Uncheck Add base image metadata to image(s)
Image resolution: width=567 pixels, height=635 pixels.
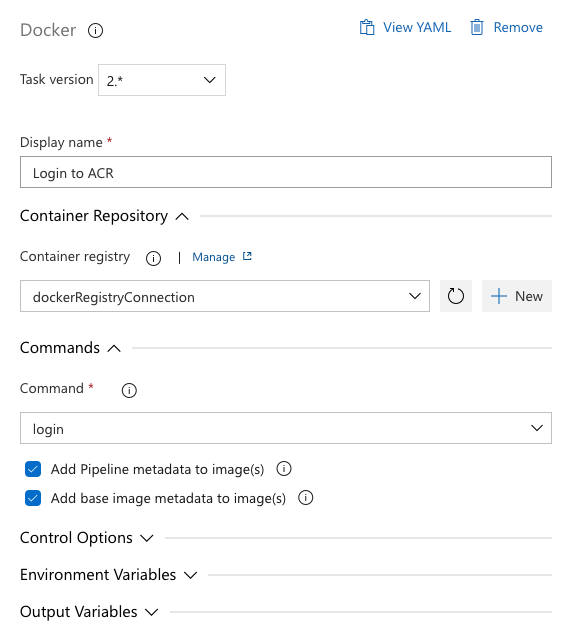click(x=33, y=498)
